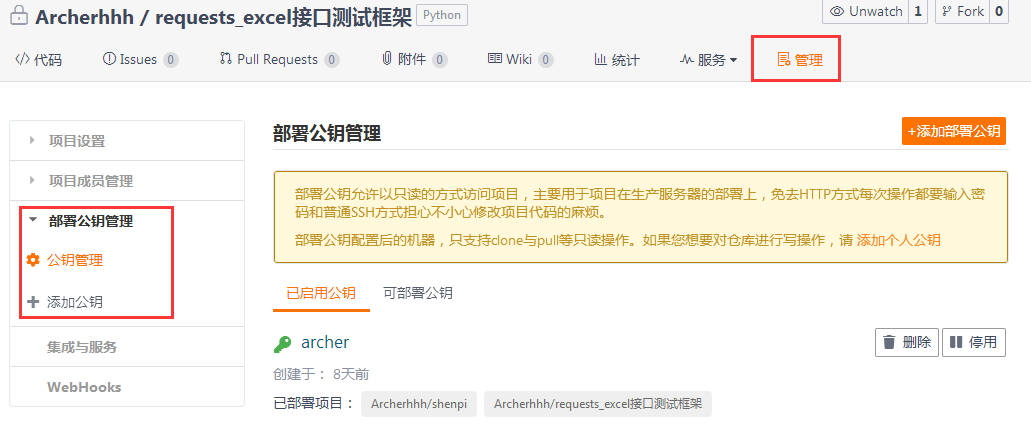The height and width of the screenshot is (429, 1031).
Task: Open the 添加公钥 sidebar item
Action: point(74,302)
